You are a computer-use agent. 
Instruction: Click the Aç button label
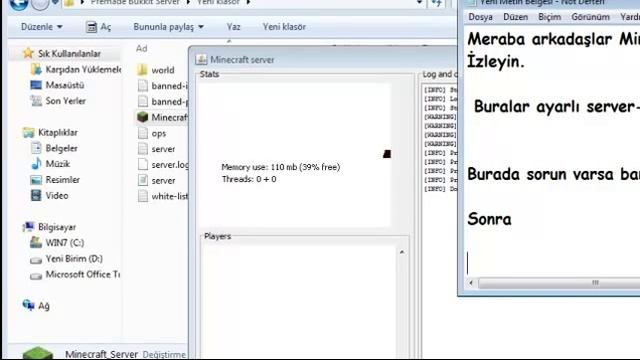[106, 27]
